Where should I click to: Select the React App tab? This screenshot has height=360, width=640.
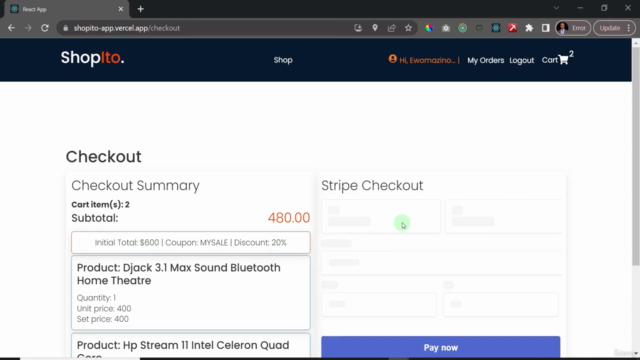point(67,9)
